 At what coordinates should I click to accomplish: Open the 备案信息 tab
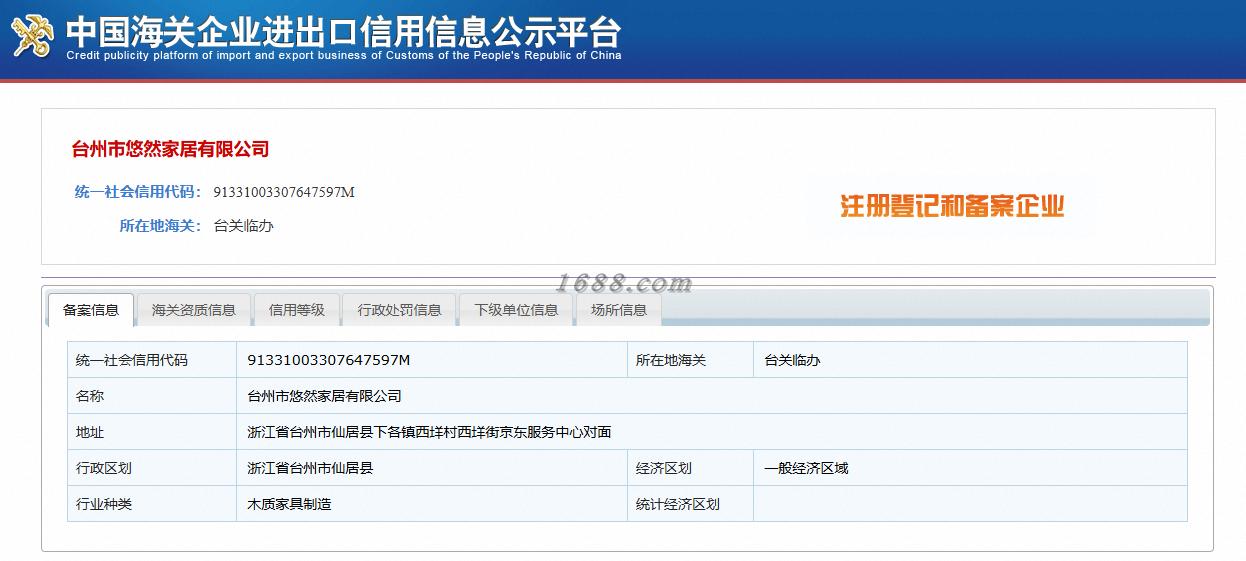click(x=91, y=310)
